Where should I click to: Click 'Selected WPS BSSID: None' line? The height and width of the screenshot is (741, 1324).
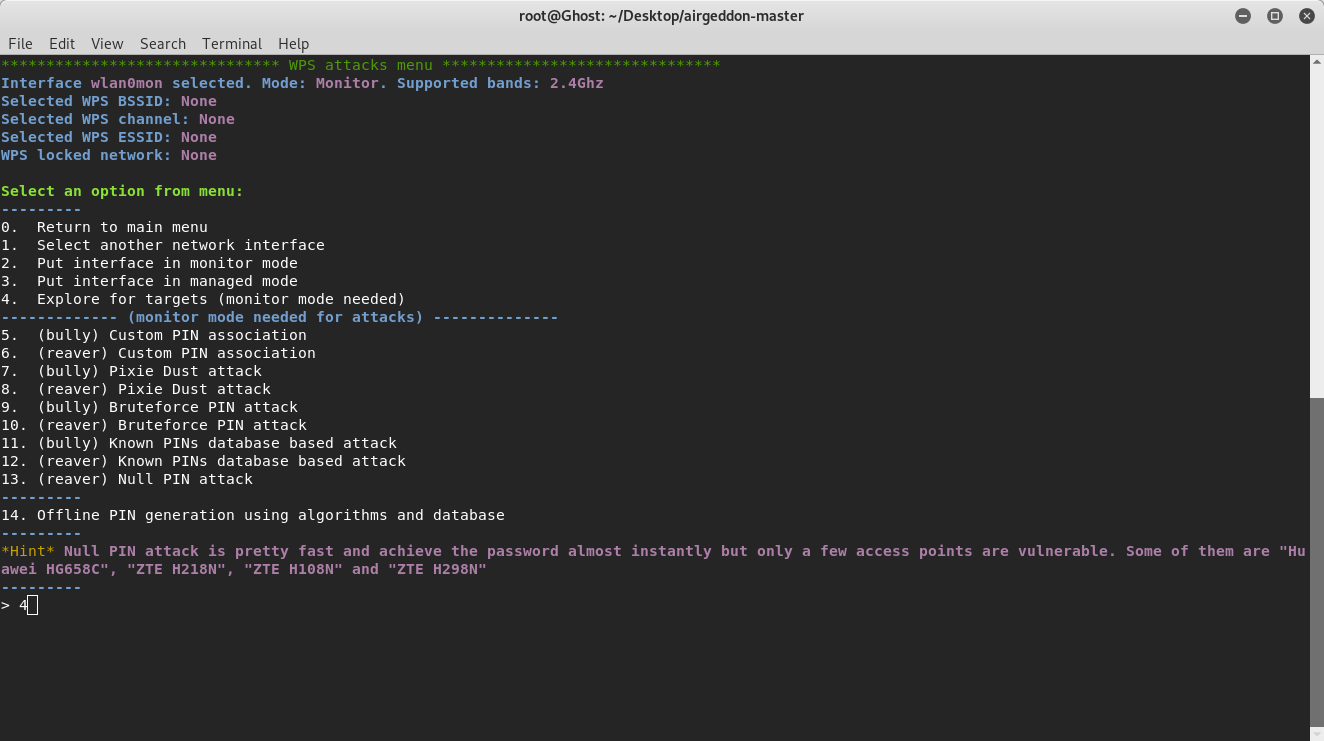[x=109, y=101]
